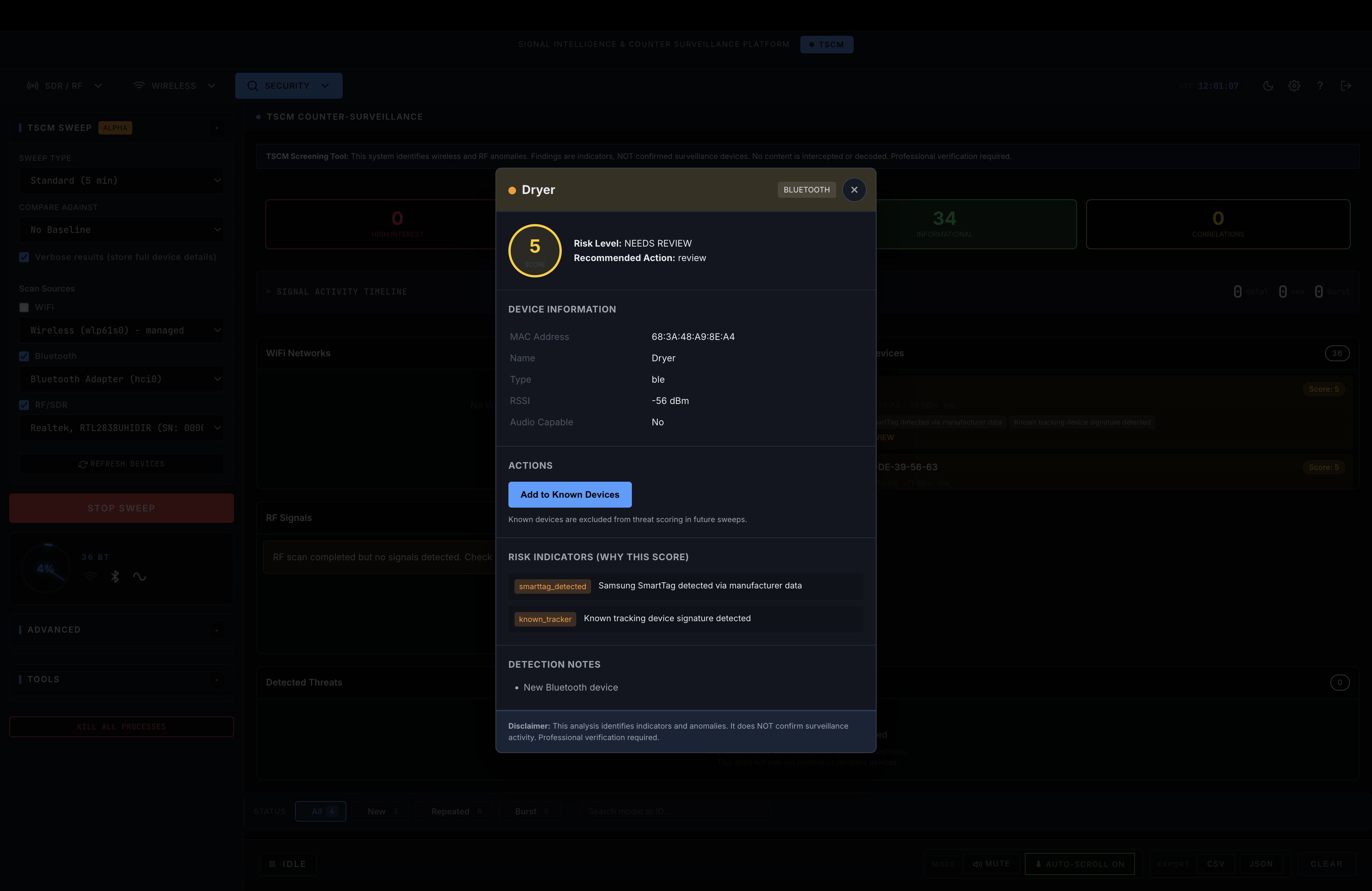
Task: Click the search model or ID field
Action: 675,811
